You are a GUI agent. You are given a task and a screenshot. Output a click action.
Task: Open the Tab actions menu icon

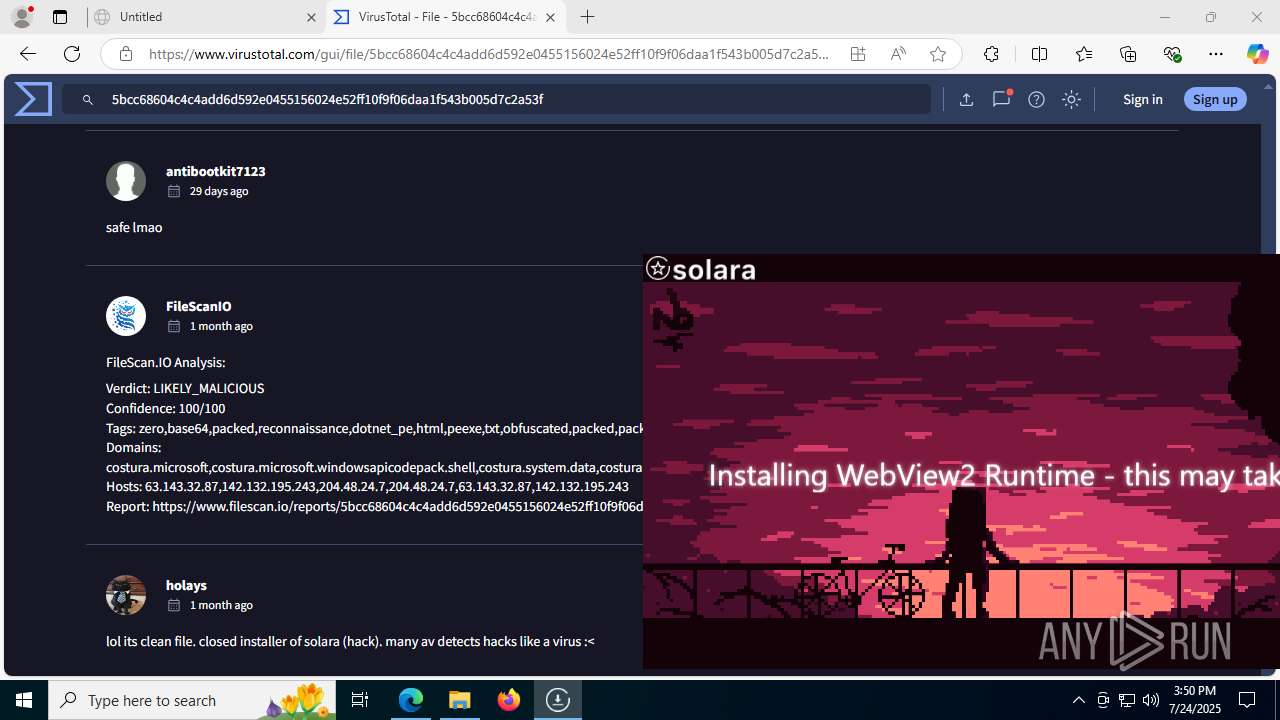pyautogui.click(x=59, y=17)
